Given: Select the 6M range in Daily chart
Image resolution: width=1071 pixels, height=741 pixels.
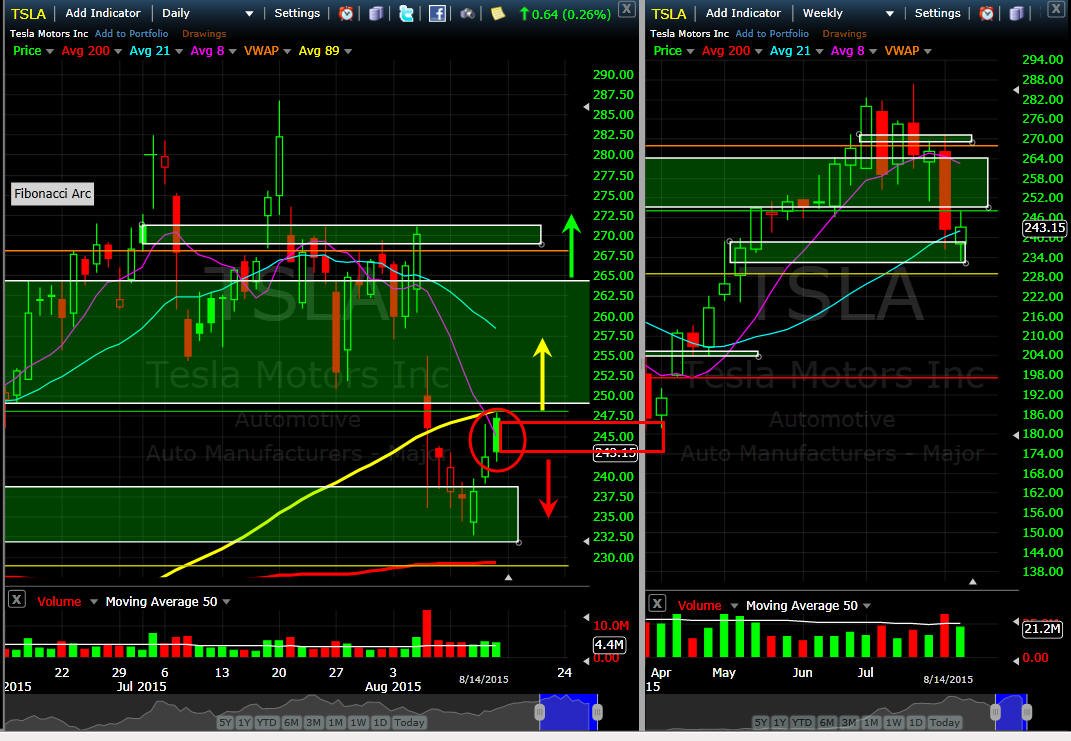Looking at the screenshot, I should pyautogui.click(x=291, y=723).
